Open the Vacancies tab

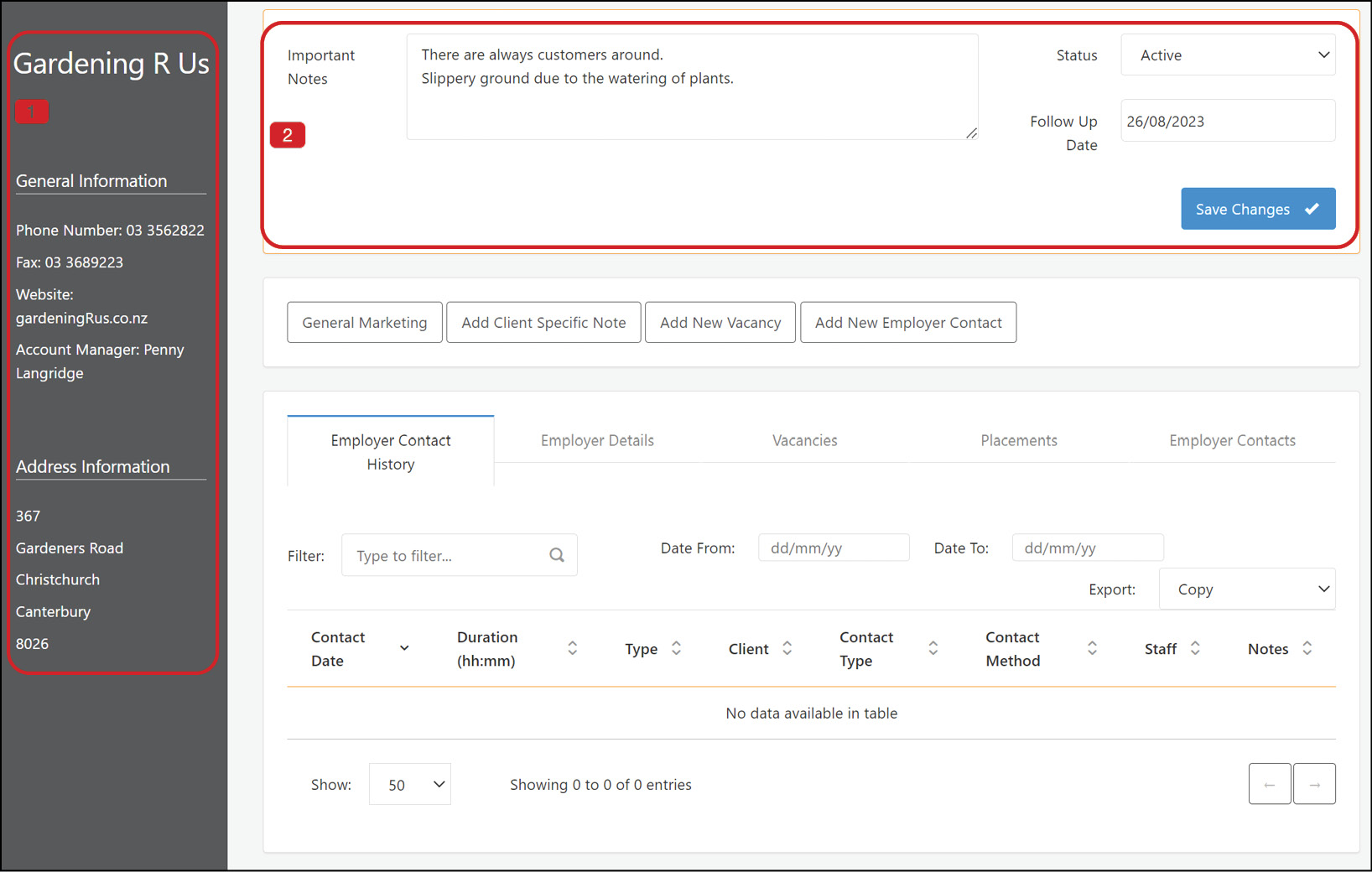coord(805,440)
